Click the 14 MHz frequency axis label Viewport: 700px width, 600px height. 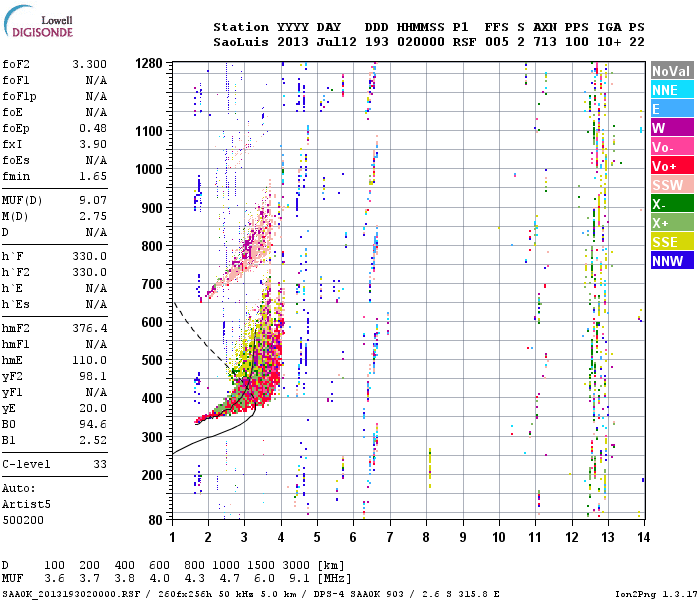point(643,537)
